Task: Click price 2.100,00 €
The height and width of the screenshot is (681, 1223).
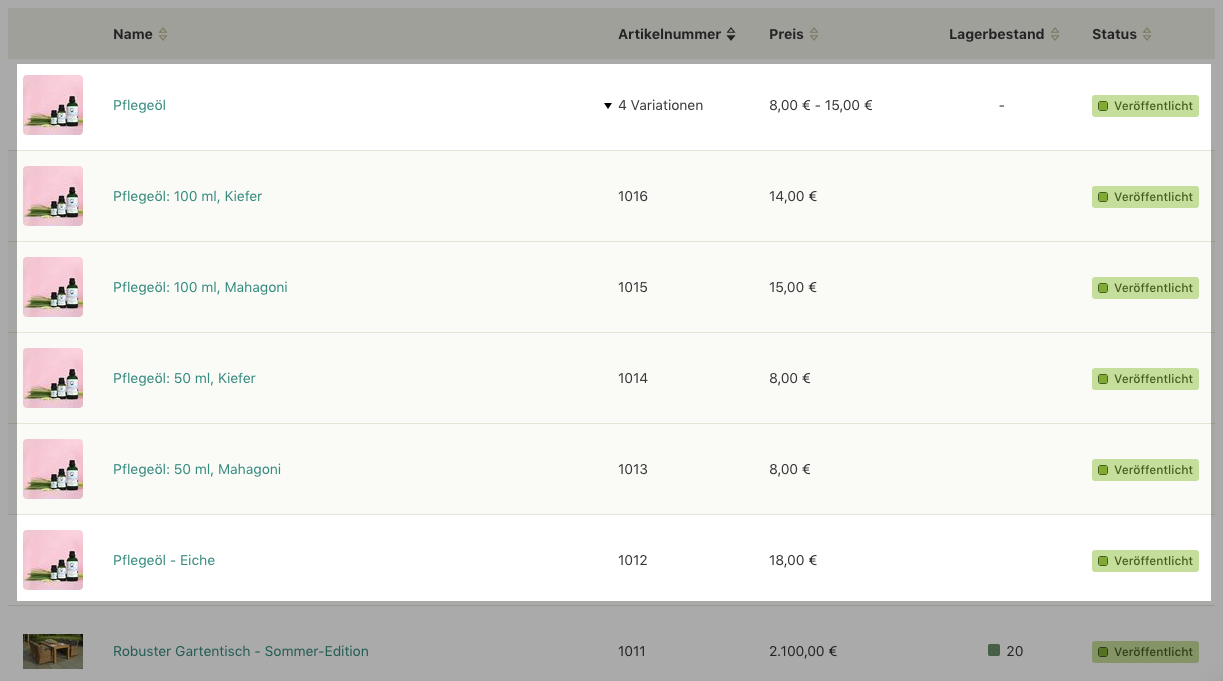Action: [803, 651]
